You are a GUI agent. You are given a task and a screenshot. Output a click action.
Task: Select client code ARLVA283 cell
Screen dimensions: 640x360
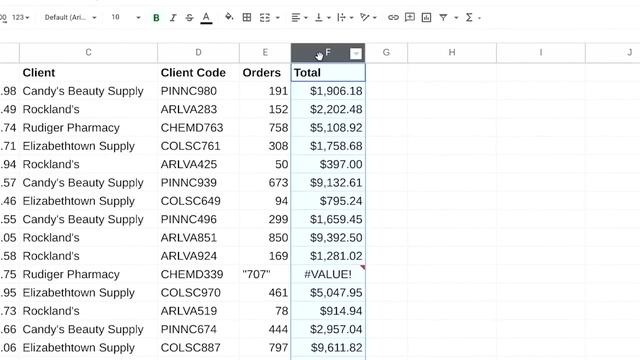point(198,109)
